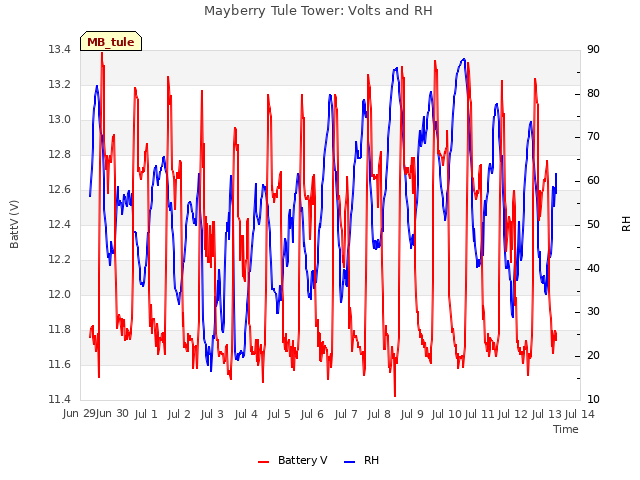640x480 pixels.
Task: Click the 13.0 voltage tick label
Action: pos(59,120)
